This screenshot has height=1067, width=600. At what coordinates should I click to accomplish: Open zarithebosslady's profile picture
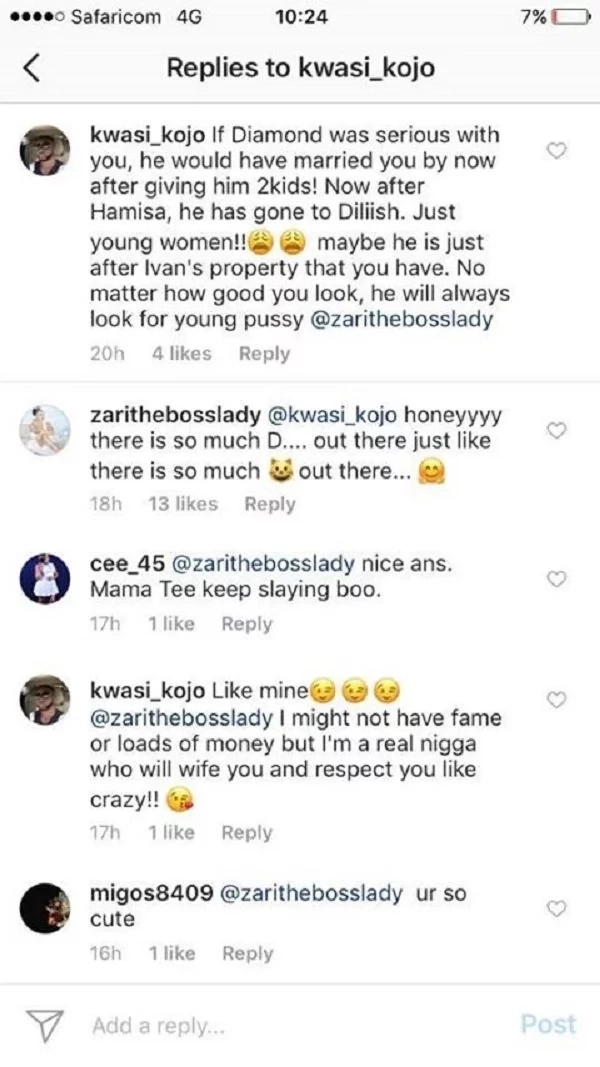tap(45, 432)
